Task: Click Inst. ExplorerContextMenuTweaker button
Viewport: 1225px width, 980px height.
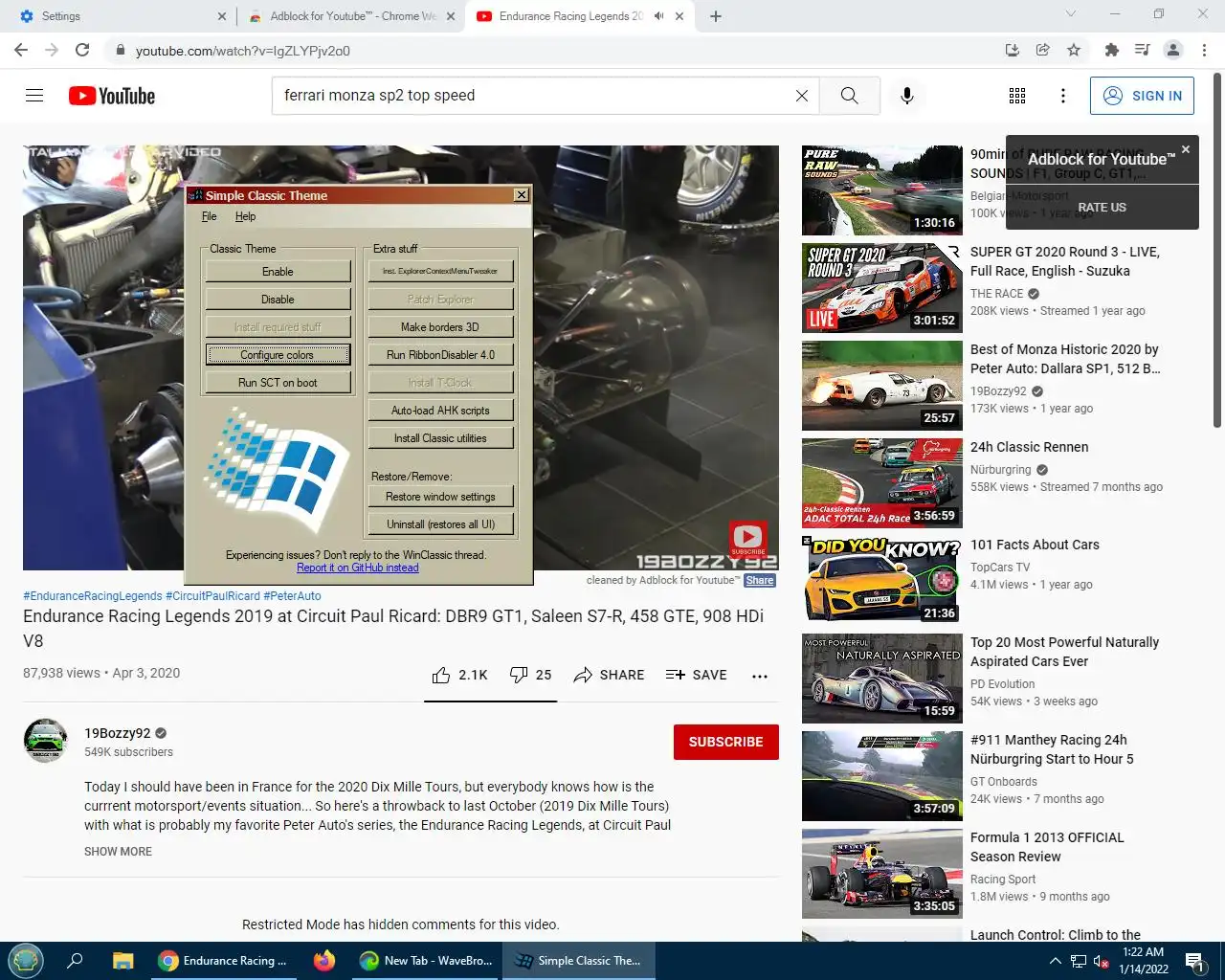Action: pos(440,272)
